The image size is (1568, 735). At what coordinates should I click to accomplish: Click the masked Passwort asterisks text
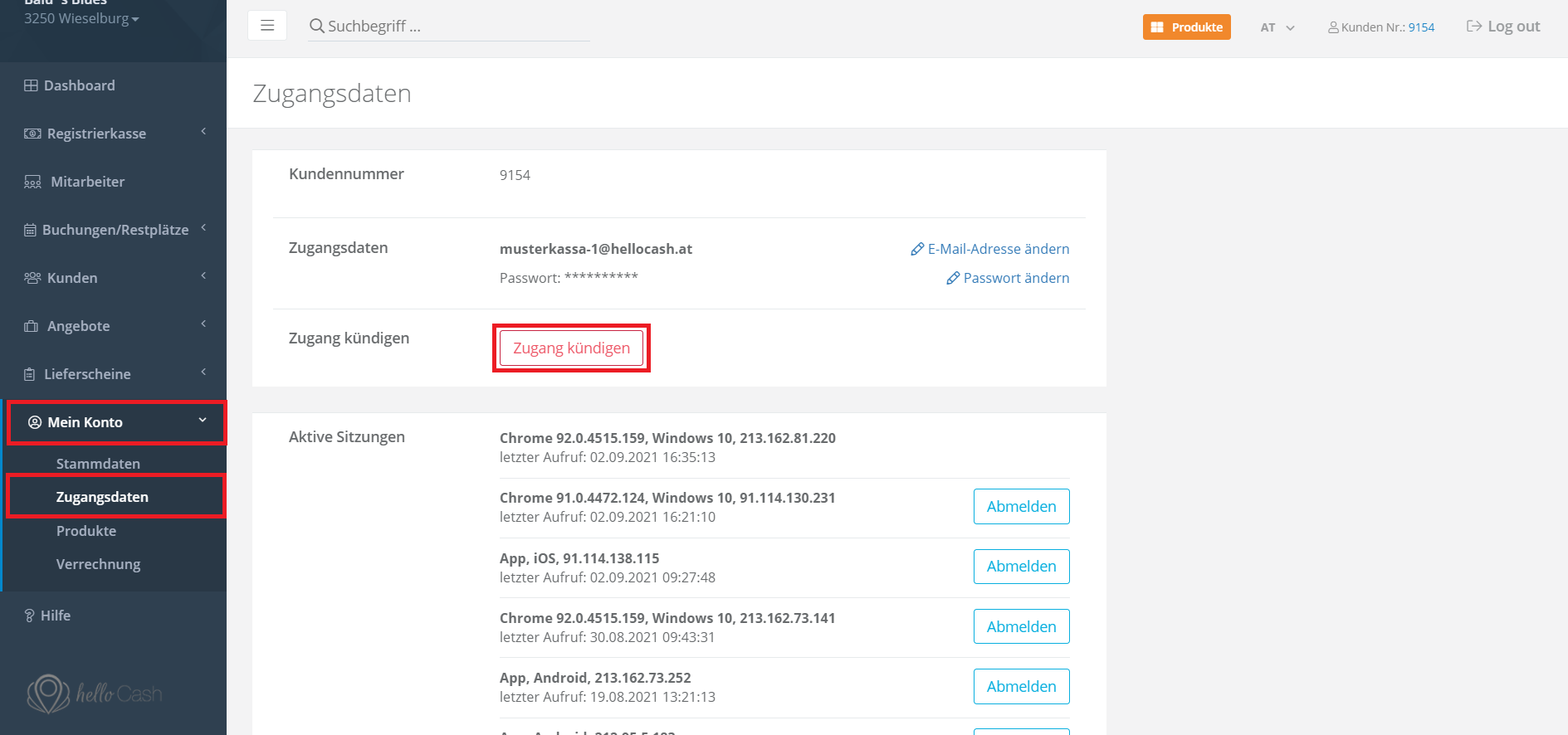[601, 277]
